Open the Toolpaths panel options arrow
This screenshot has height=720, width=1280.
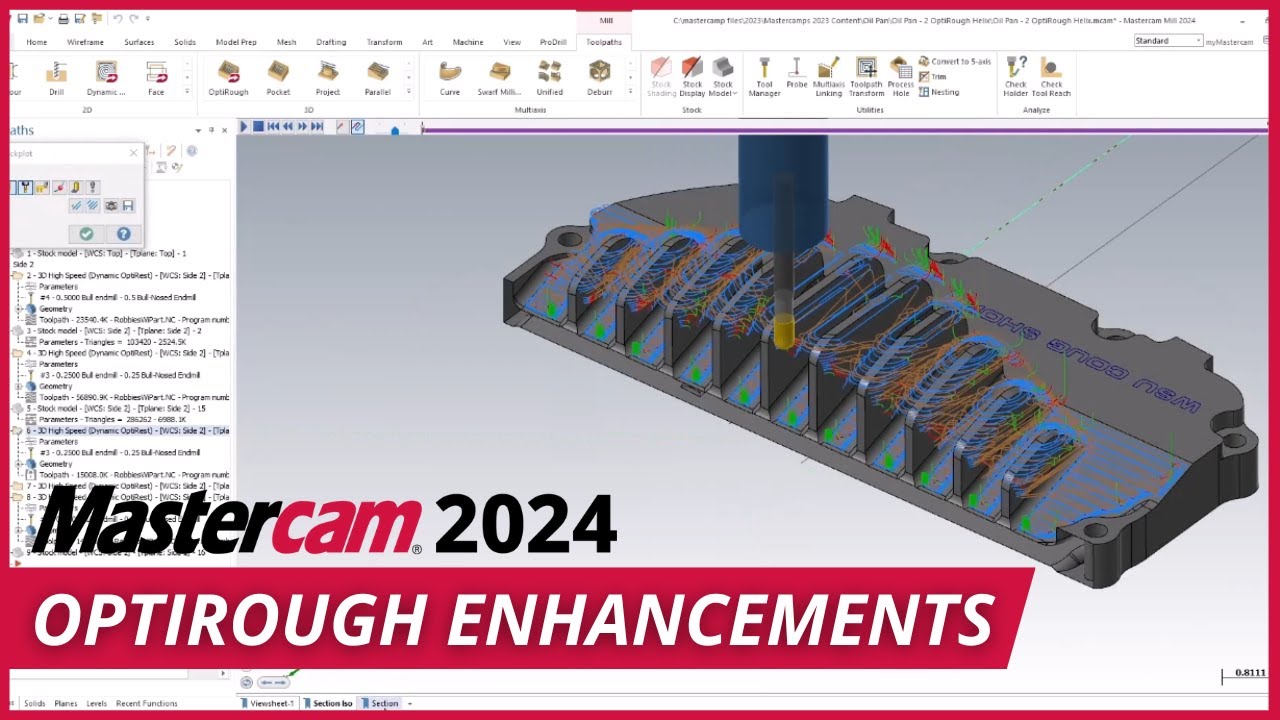(198, 131)
